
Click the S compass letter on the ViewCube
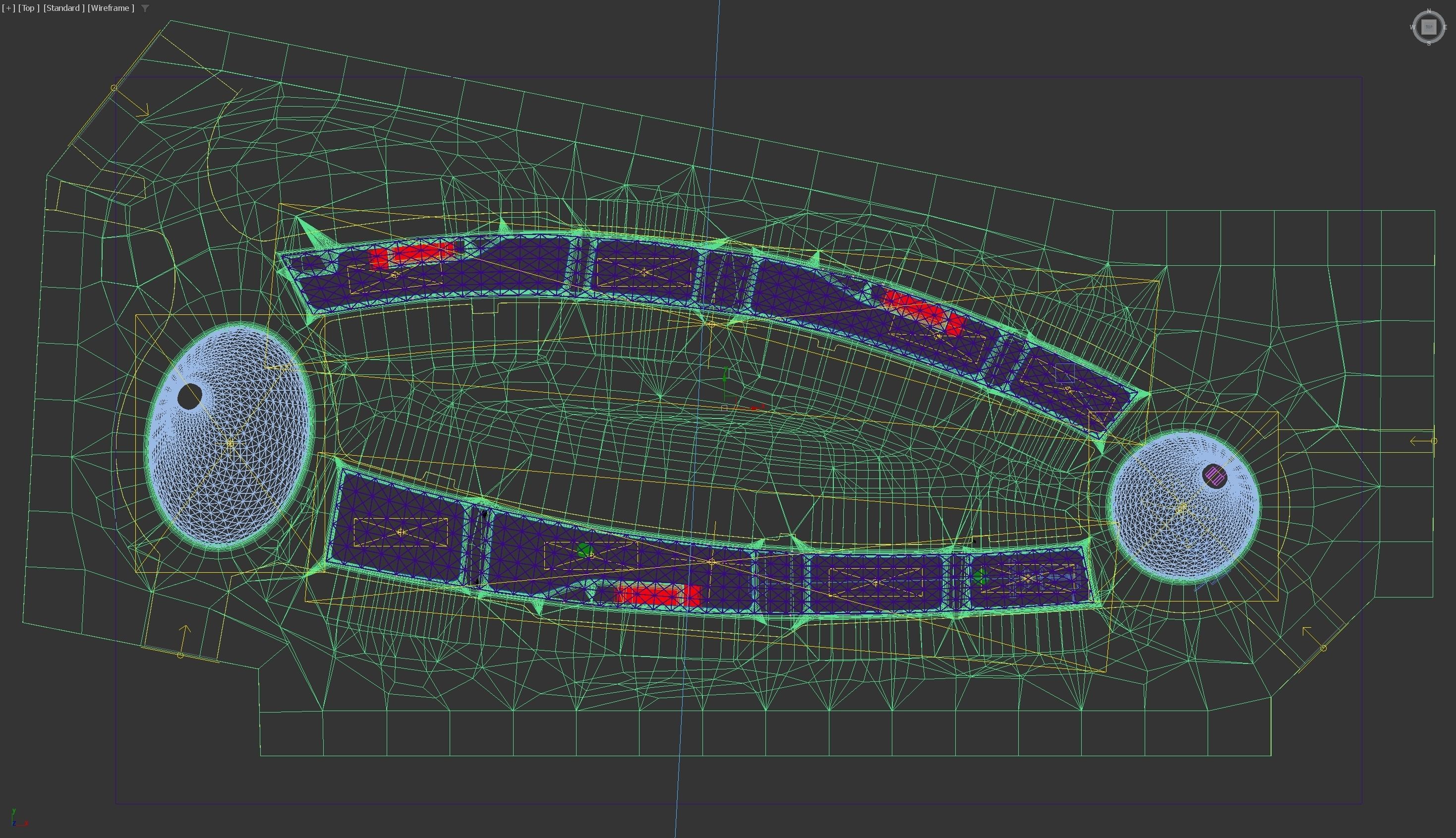coord(1428,43)
